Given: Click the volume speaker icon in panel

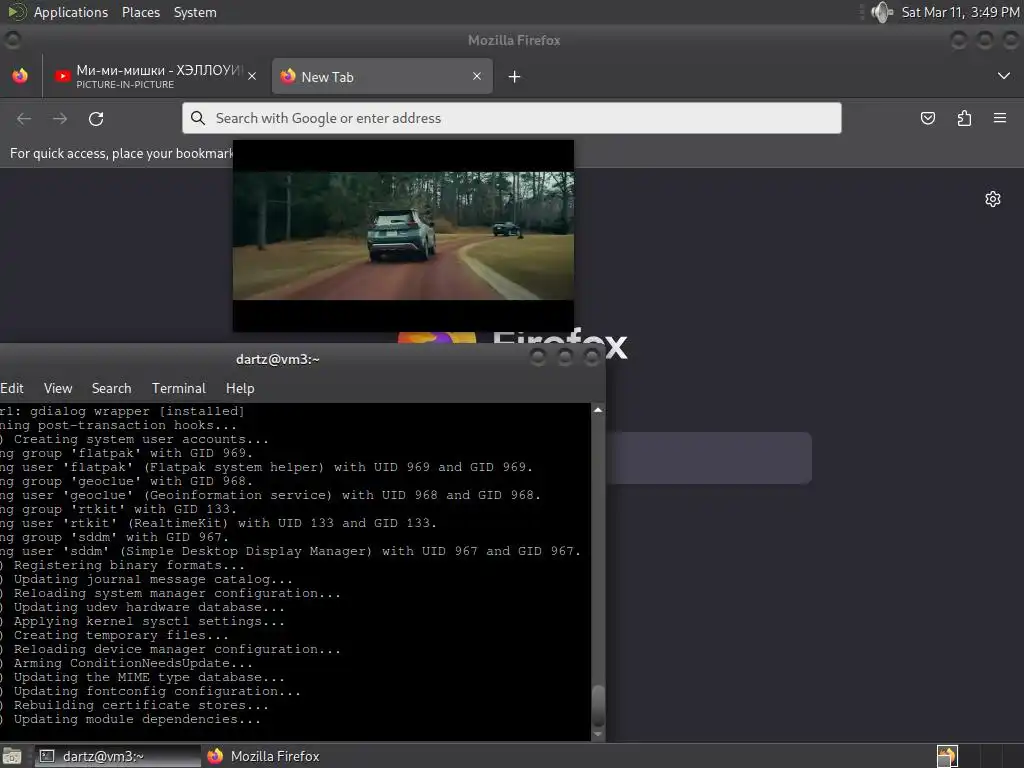Looking at the screenshot, I should pos(882,12).
